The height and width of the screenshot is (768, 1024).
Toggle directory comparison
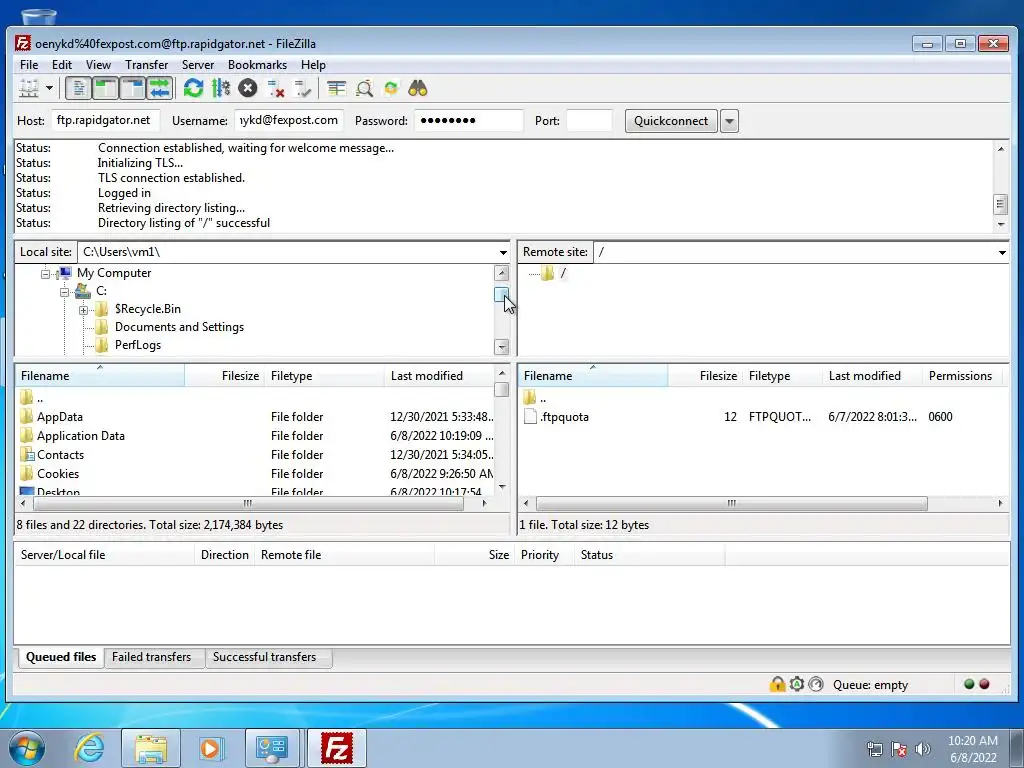click(x=364, y=88)
